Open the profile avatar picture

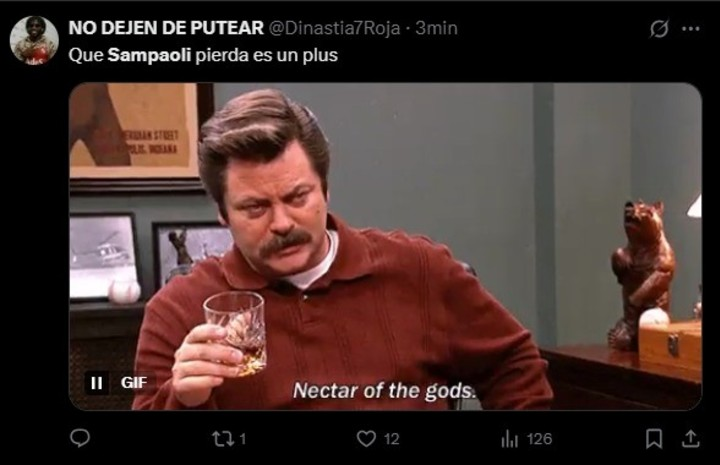[34, 39]
